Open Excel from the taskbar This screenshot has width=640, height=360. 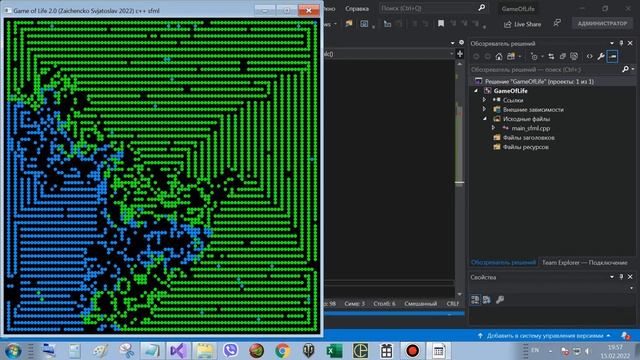tap(334, 351)
